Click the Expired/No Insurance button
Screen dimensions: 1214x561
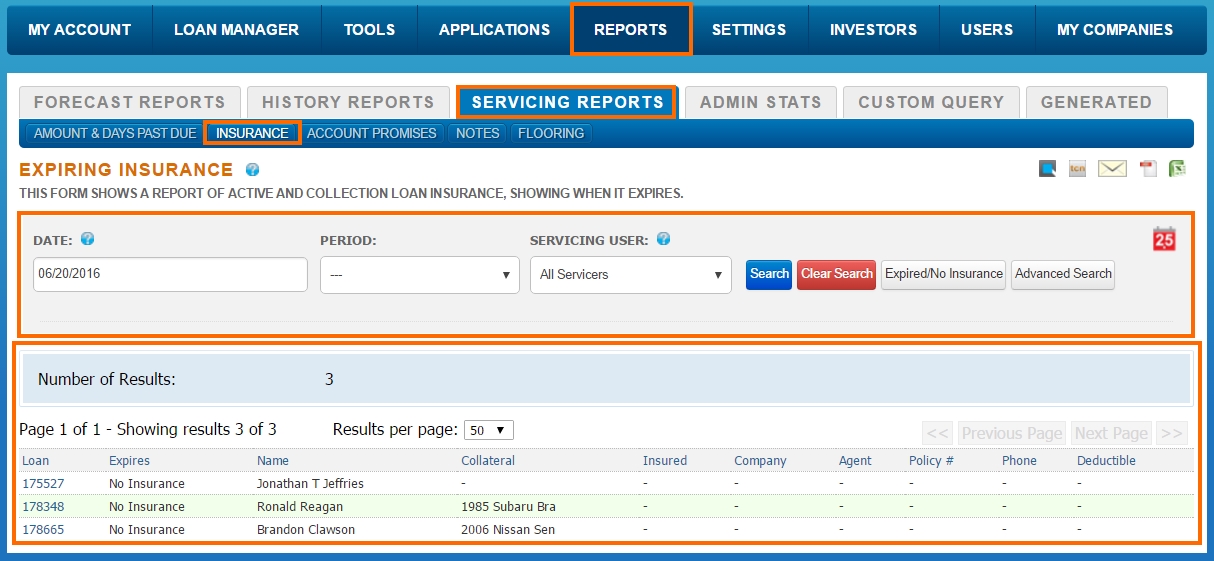pos(943,274)
